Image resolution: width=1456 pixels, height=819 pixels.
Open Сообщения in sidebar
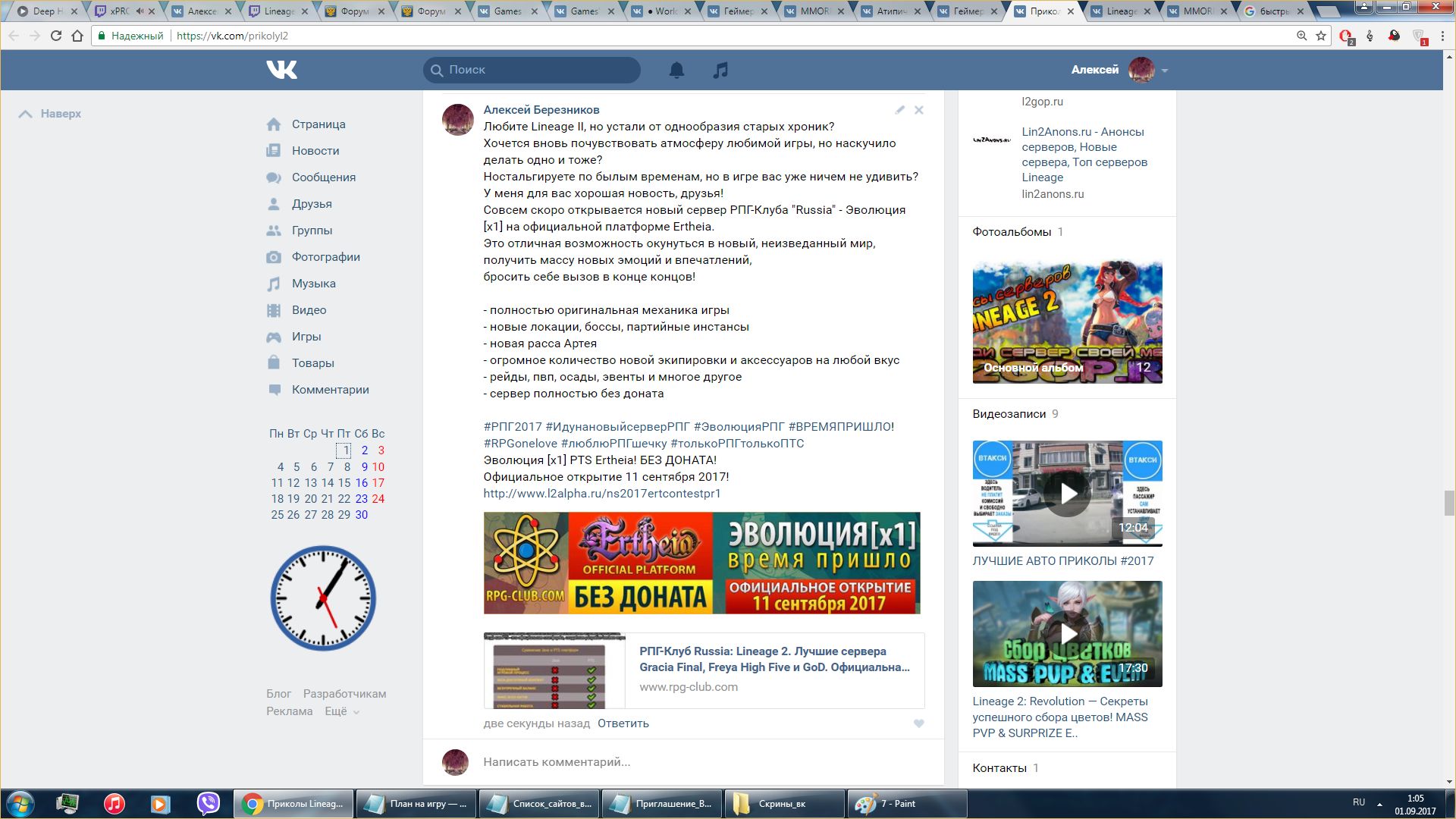[x=324, y=177]
